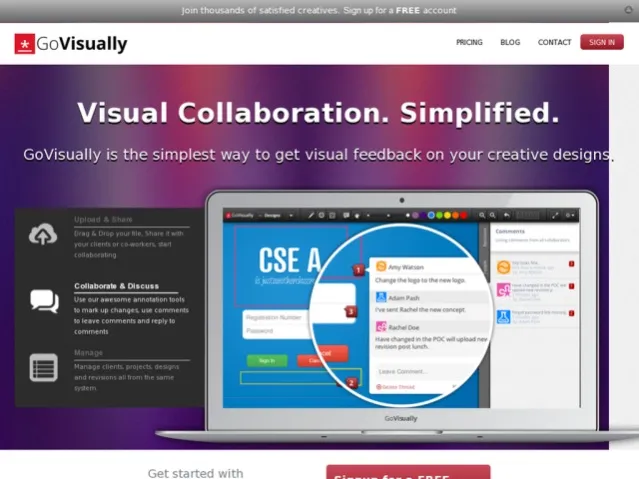This screenshot has height=479, width=639.
Task: Click the GoVisually wordmark text
Action: point(82,44)
